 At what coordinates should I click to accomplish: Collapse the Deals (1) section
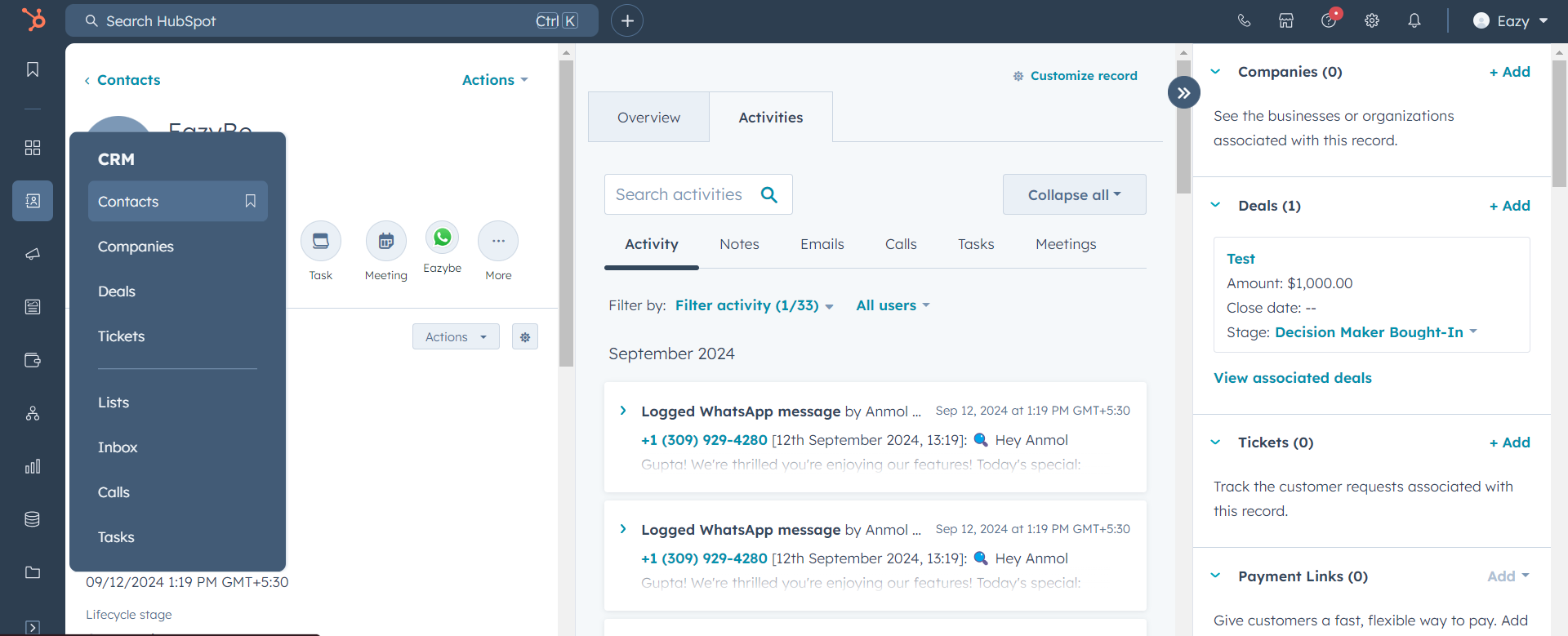[1215, 206]
